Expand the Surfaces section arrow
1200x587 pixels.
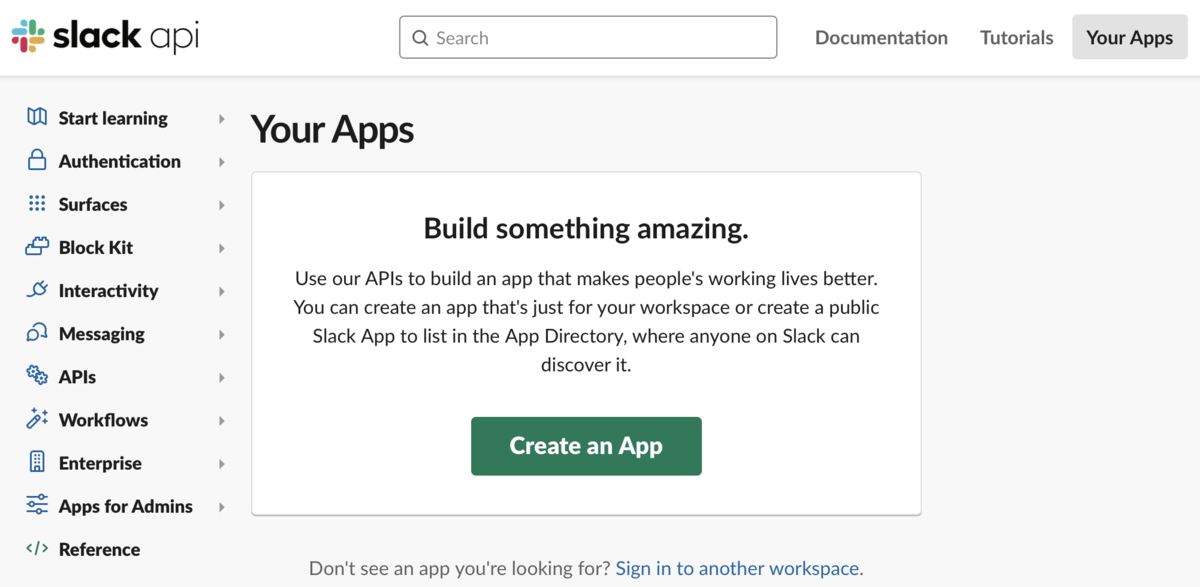click(x=222, y=205)
